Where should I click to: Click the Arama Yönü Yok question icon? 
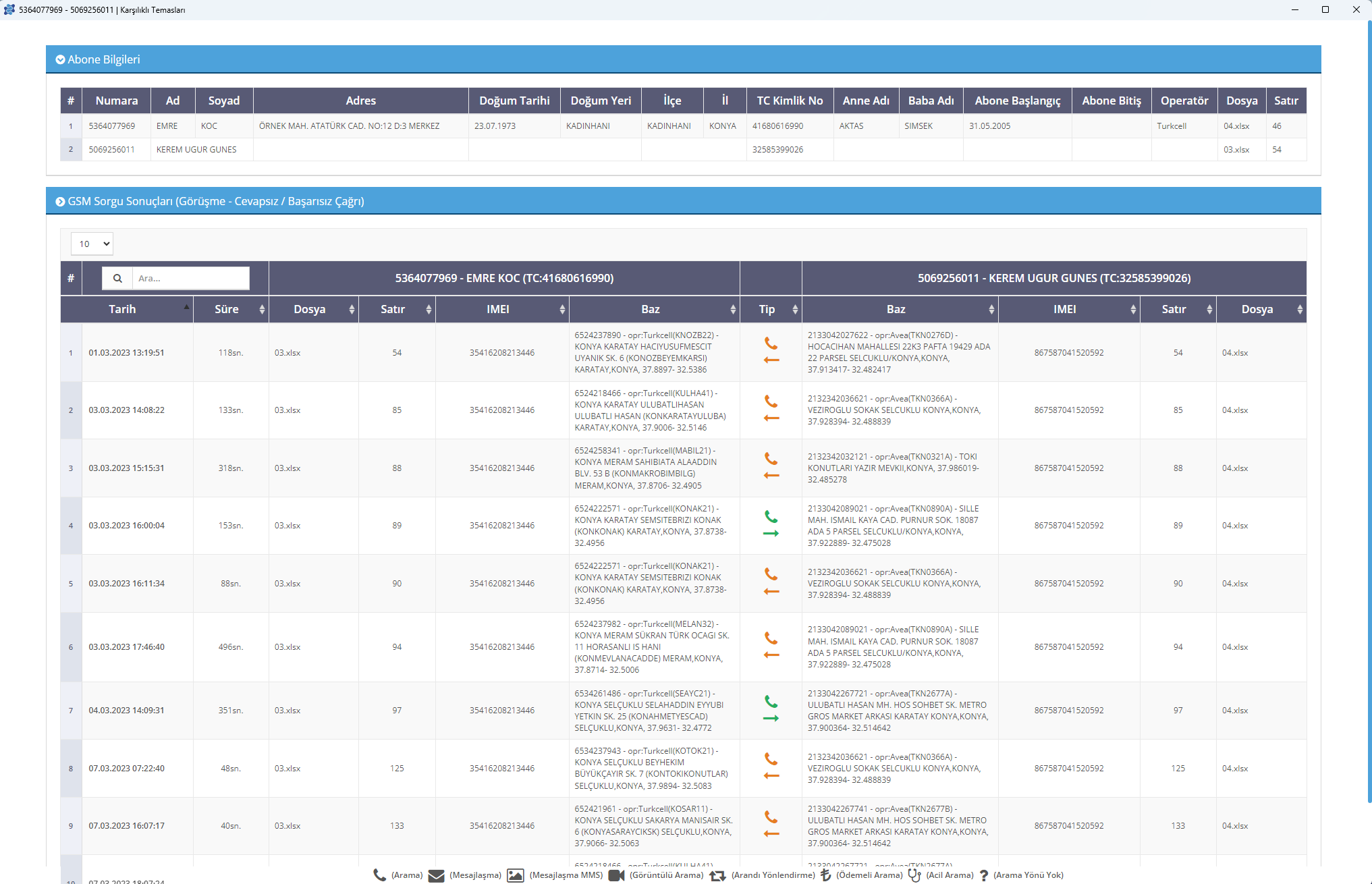[x=984, y=875]
